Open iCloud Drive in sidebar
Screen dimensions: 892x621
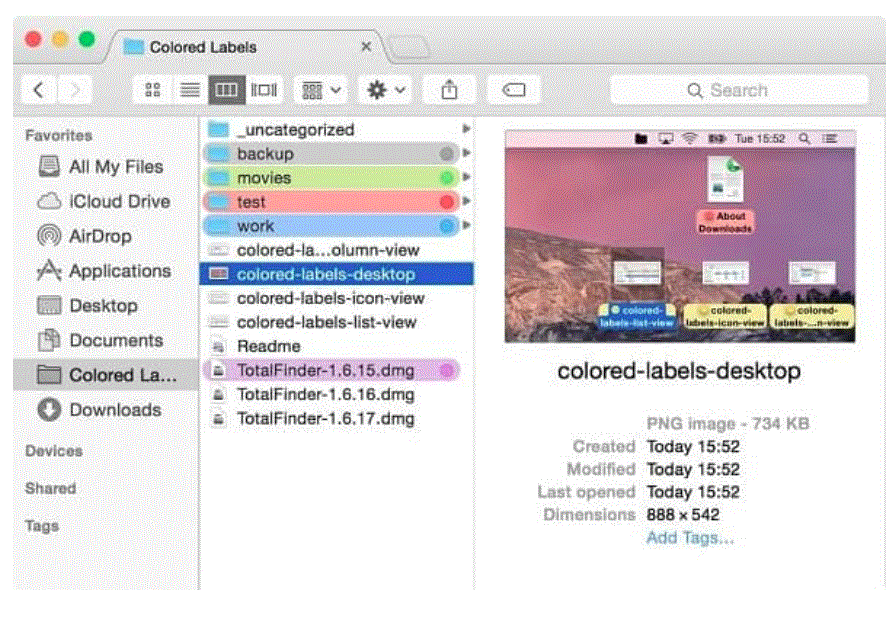(x=104, y=201)
